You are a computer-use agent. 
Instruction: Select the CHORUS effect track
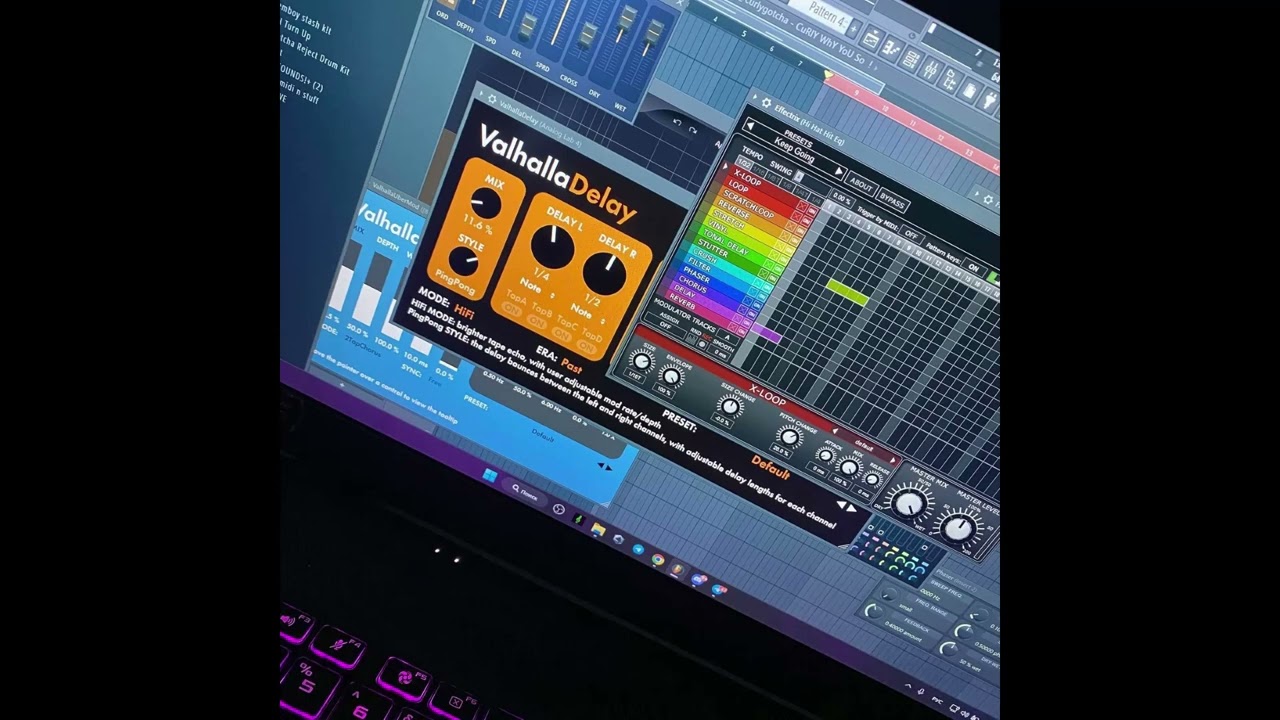pyautogui.click(x=693, y=285)
